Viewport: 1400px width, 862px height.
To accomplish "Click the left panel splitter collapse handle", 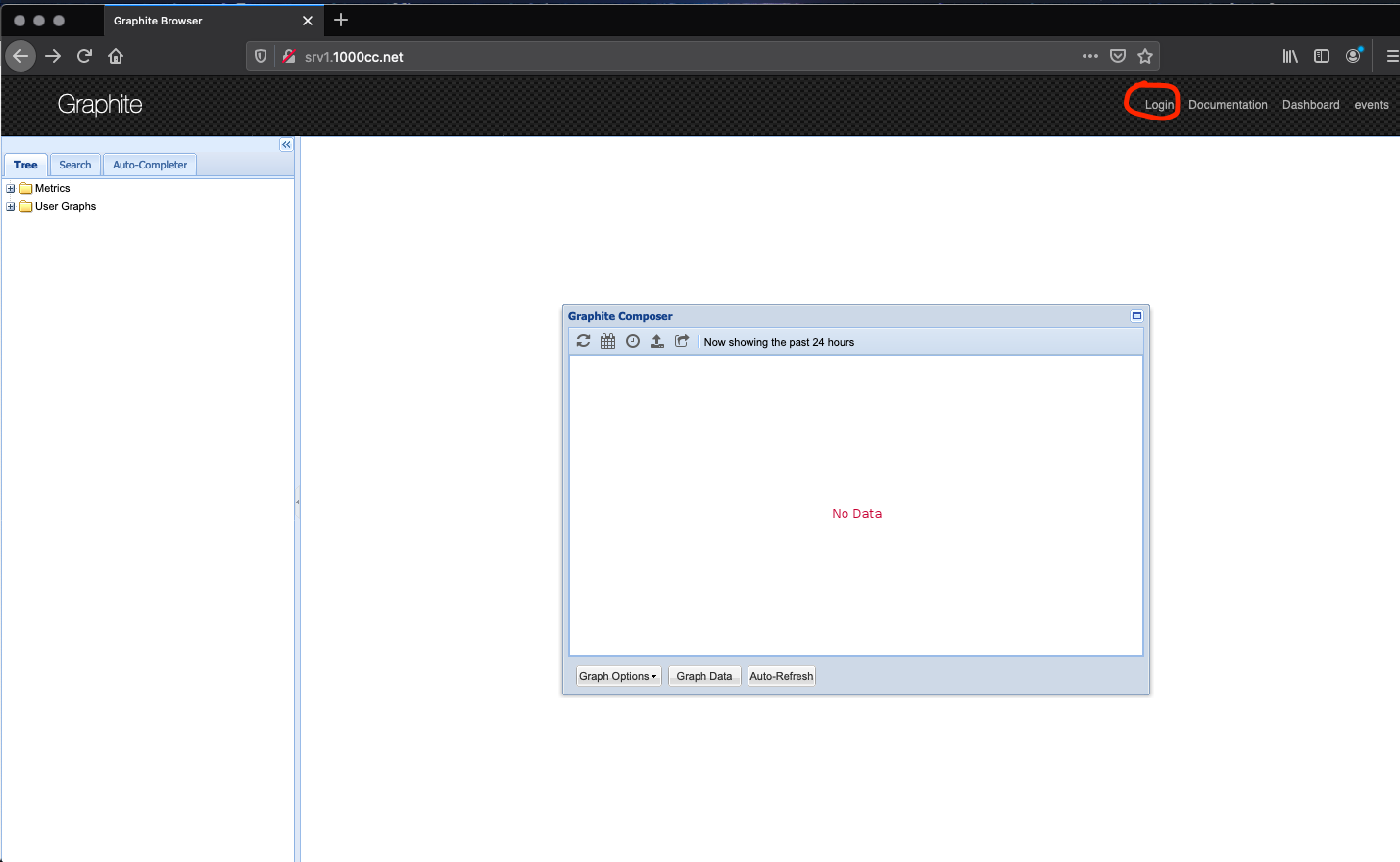I will (x=297, y=502).
